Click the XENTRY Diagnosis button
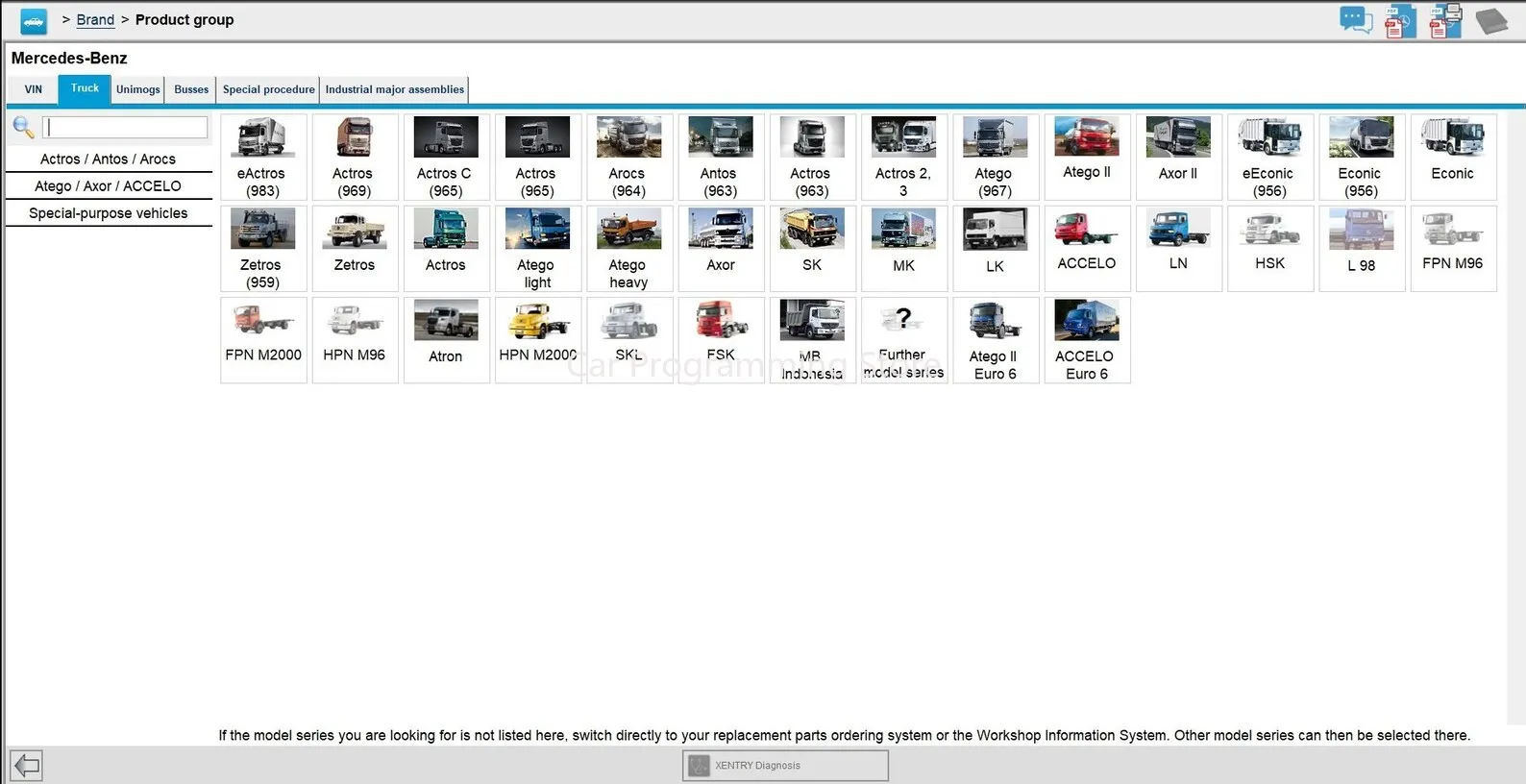This screenshot has height=784, width=1526. click(x=785, y=766)
